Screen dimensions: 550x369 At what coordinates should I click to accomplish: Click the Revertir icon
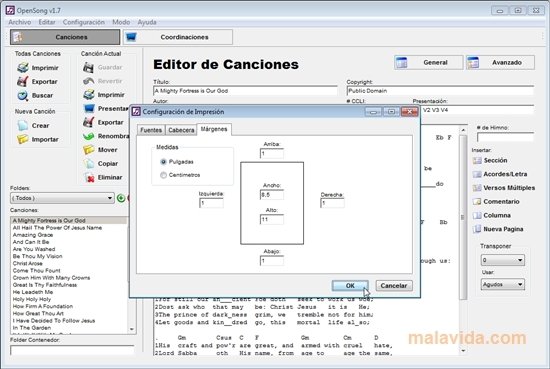click(88, 81)
